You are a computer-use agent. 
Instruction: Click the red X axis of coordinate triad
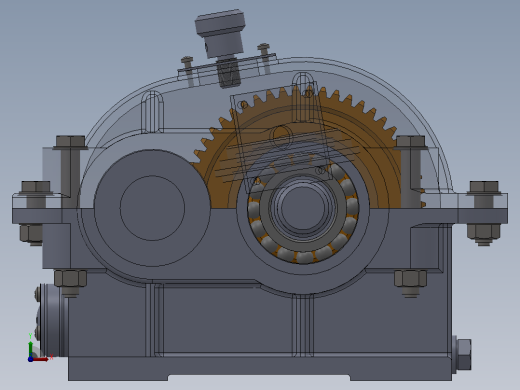(x=41, y=359)
